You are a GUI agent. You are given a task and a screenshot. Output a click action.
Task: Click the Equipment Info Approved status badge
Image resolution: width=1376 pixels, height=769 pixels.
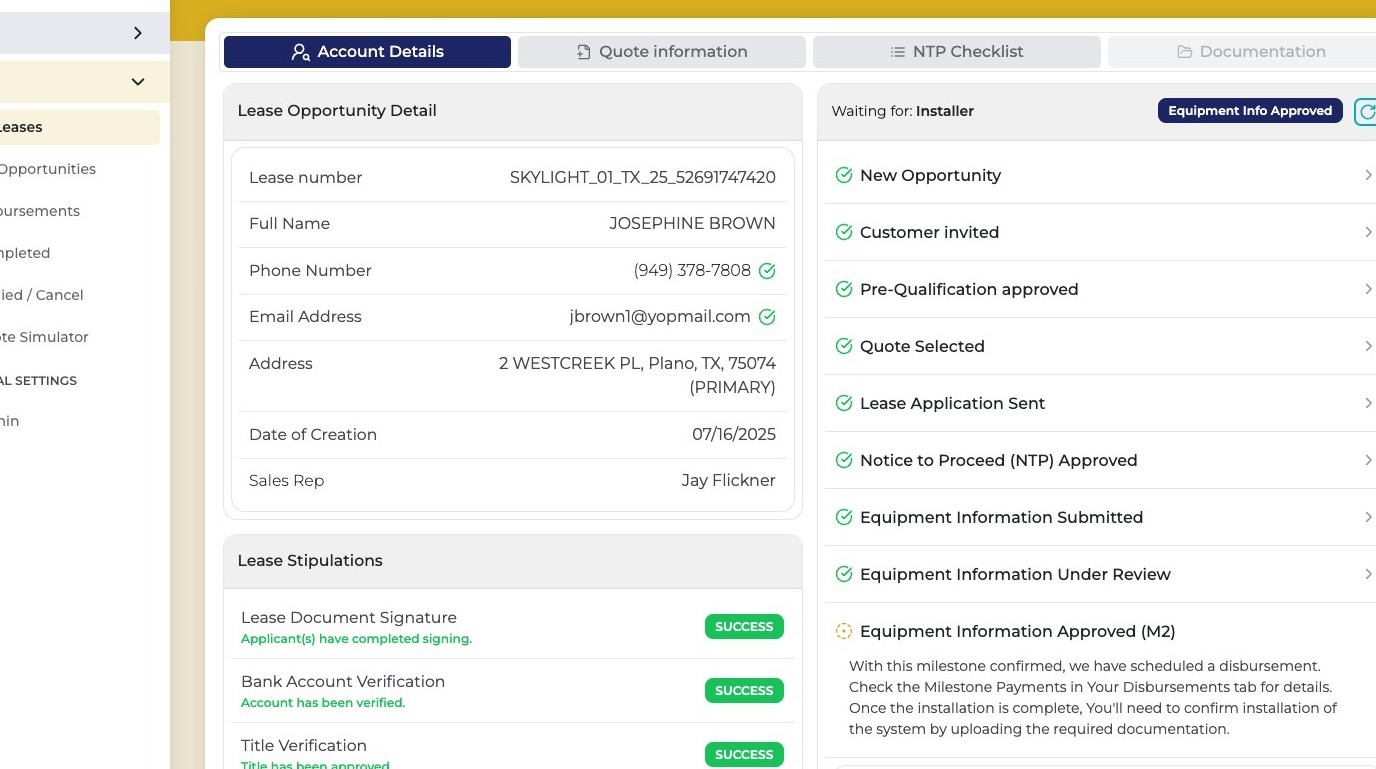point(1250,111)
